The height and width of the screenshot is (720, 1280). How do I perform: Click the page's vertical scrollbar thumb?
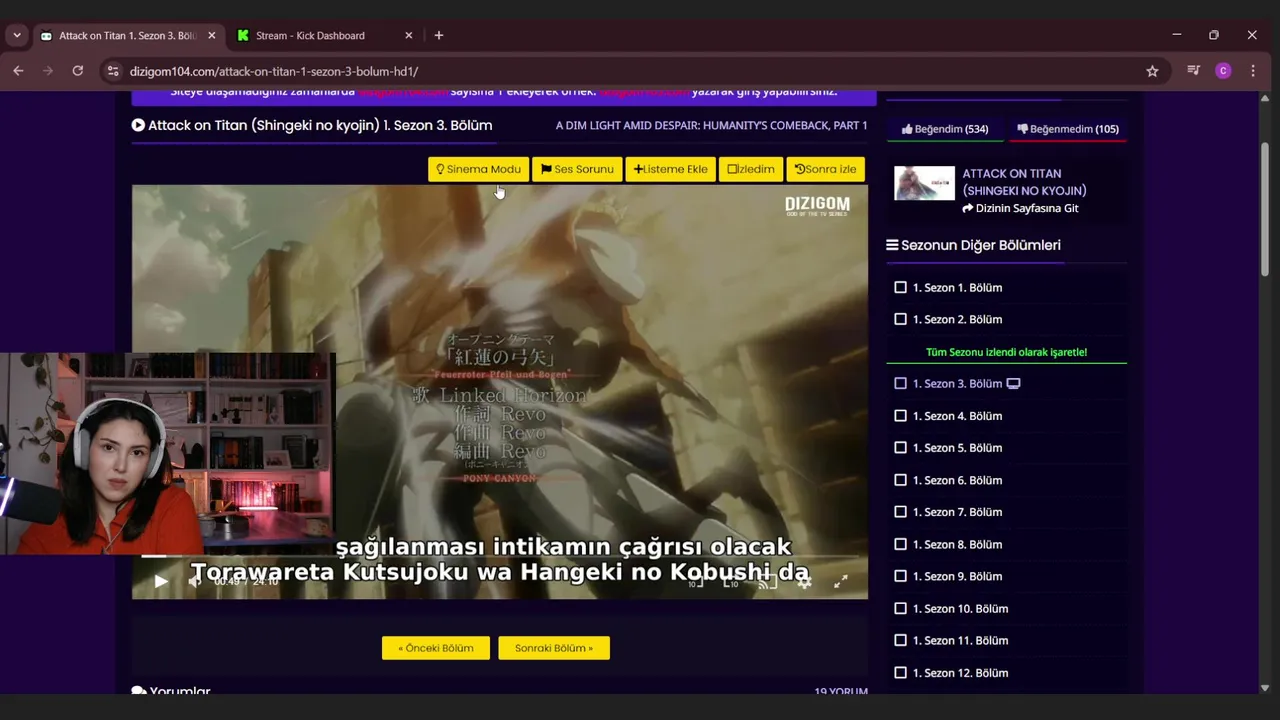click(x=1265, y=210)
